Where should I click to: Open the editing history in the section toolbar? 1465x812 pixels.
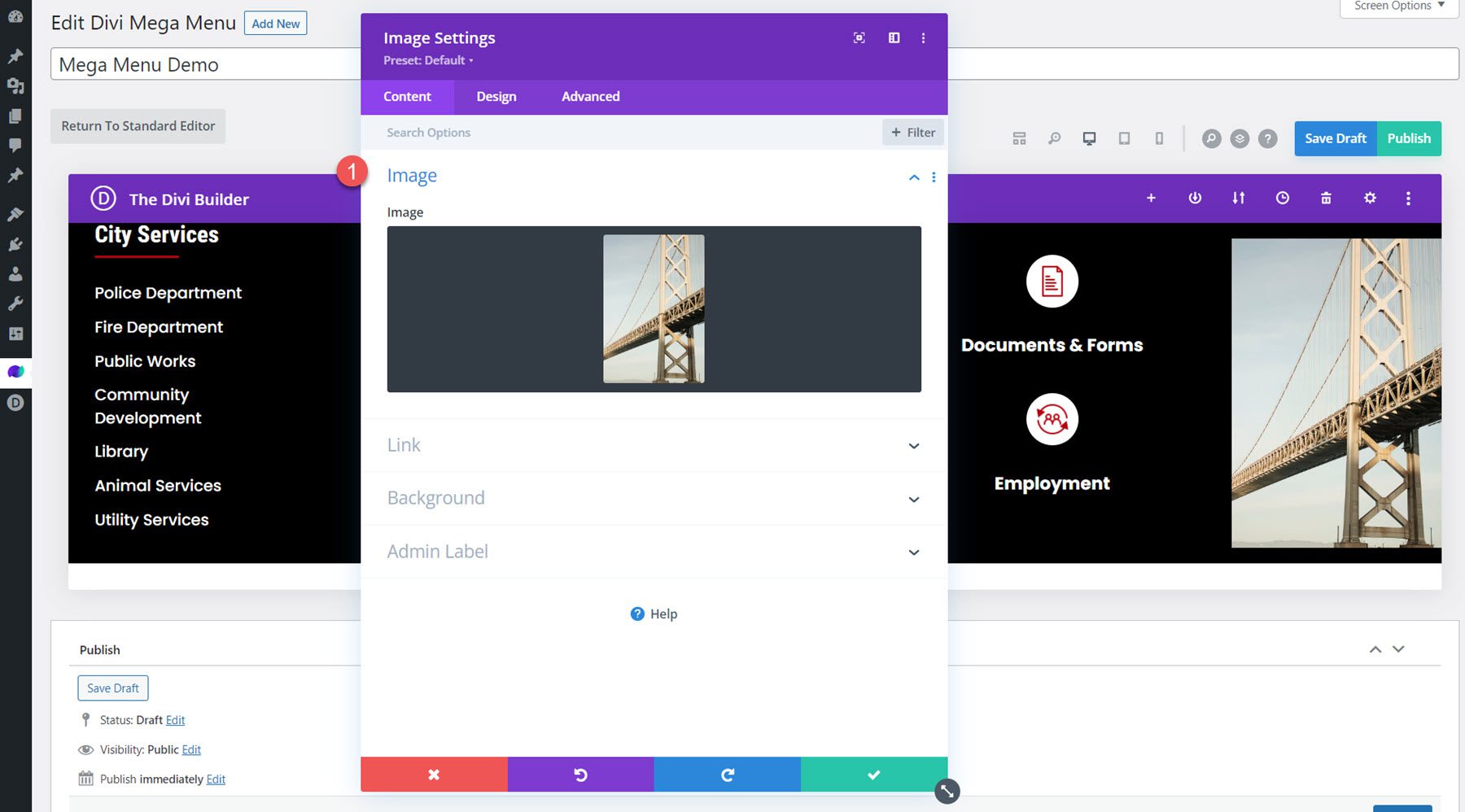tap(1282, 198)
